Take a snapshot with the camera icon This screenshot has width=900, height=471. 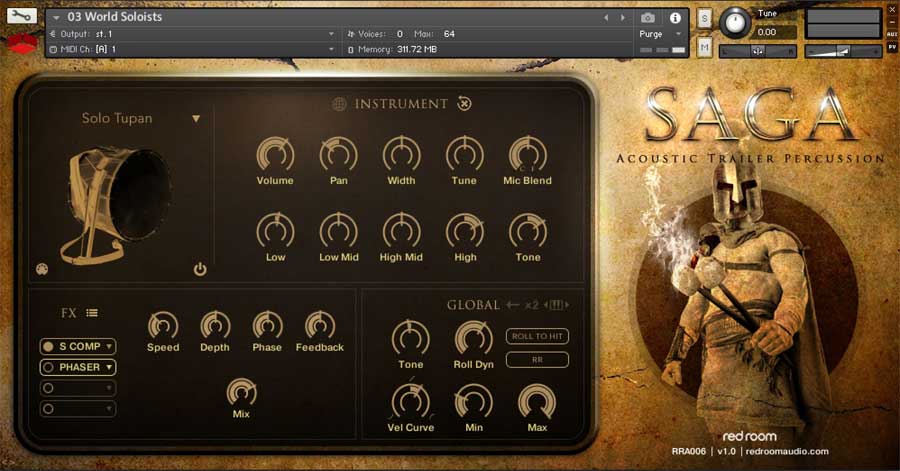coord(647,18)
